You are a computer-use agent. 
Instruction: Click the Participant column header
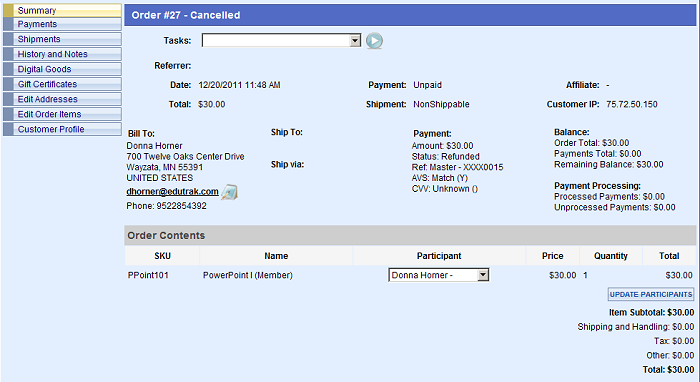pyautogui.click(x=439, y=256)
